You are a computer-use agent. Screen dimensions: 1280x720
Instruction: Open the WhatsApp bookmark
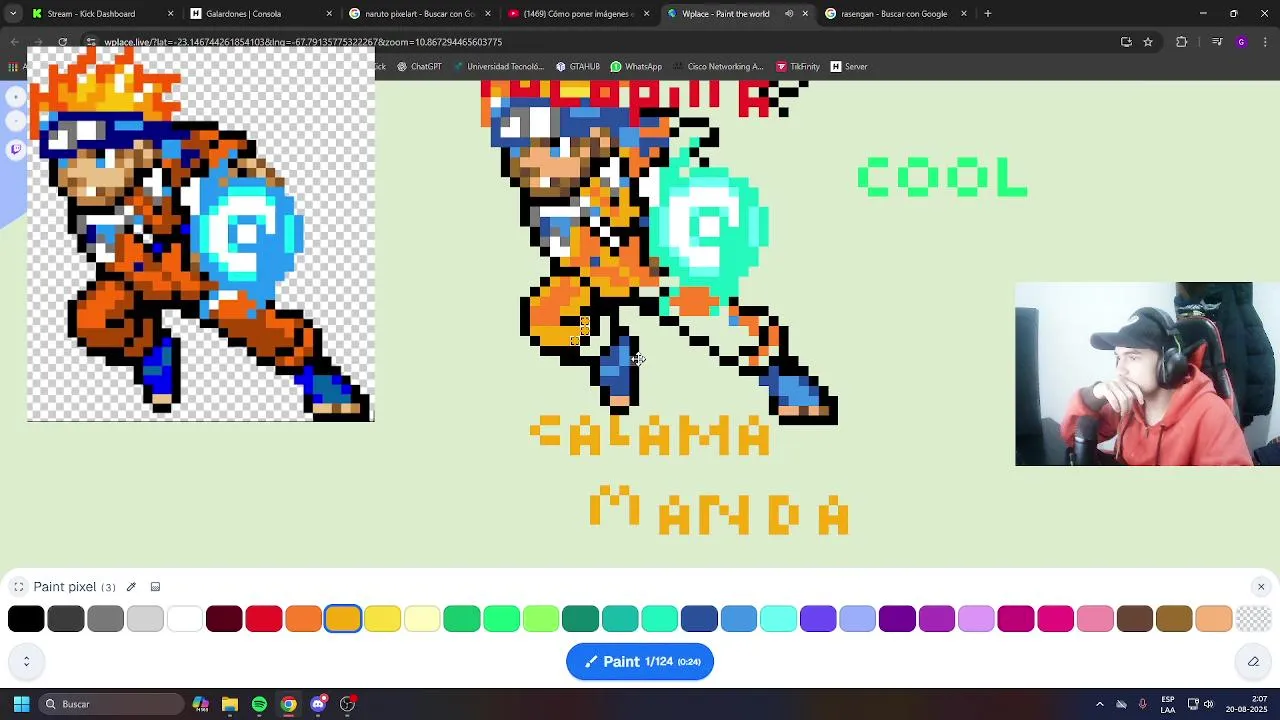pos(636,67)
